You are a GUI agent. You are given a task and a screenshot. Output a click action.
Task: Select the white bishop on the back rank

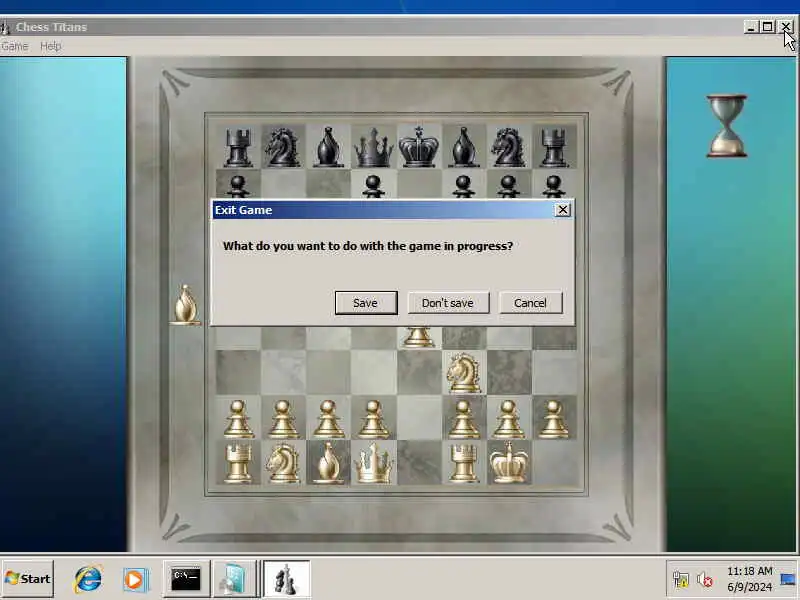tap(328, 463)
